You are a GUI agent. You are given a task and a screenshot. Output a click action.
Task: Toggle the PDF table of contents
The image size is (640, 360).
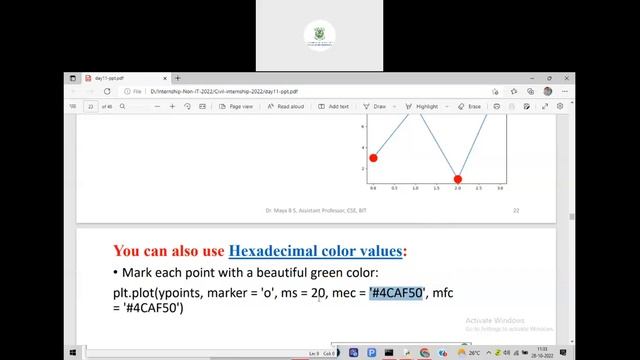[73, 107]
